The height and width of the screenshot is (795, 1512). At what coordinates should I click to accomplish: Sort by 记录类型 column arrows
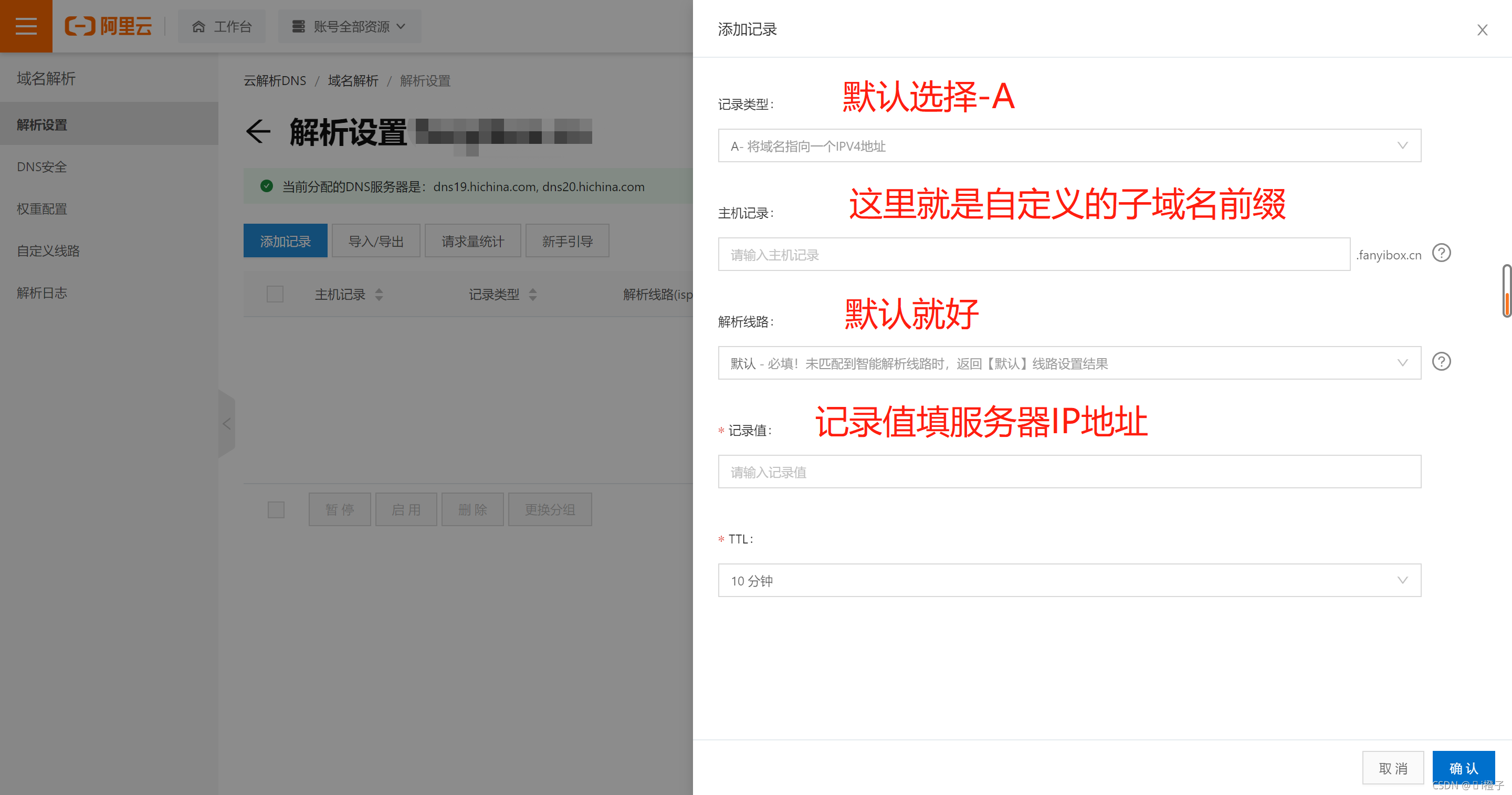coord(533,294)
